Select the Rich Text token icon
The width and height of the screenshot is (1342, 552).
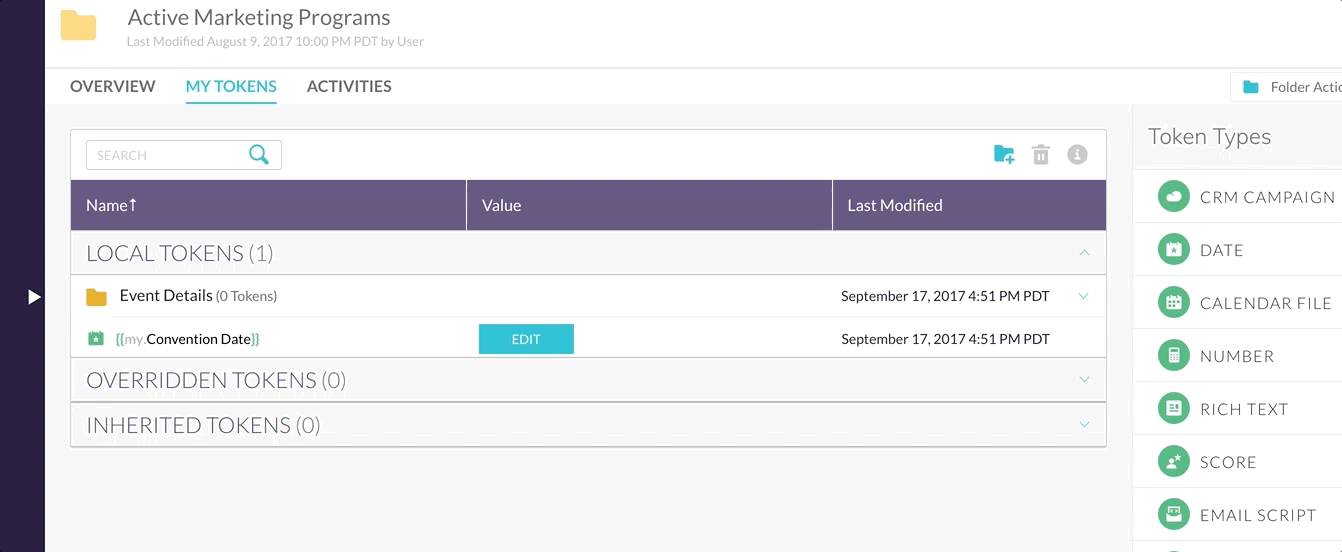1173,409
